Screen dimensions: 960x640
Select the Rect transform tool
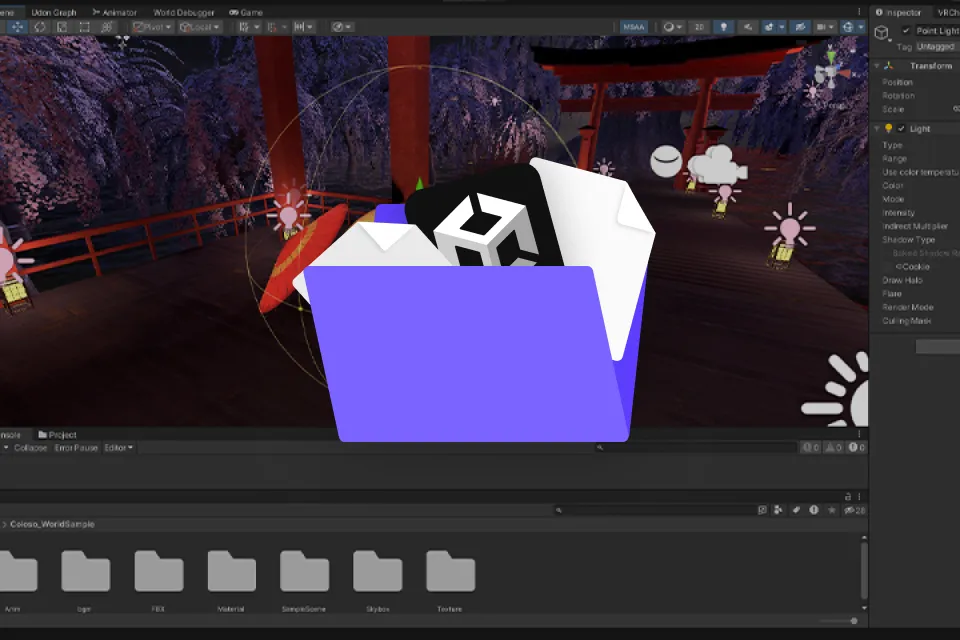(84, 27)
